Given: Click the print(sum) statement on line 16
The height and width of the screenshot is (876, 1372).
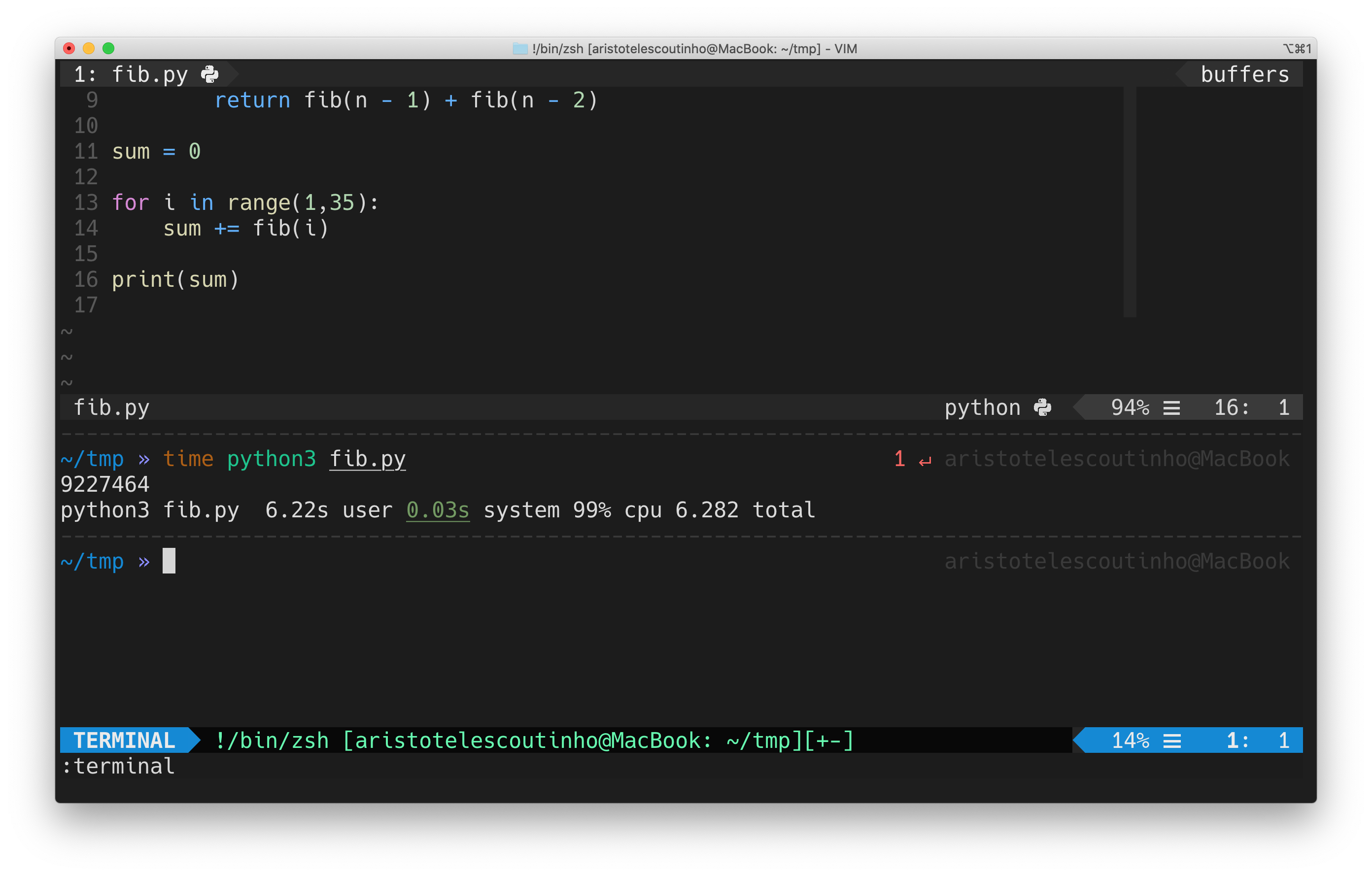Looking at the screenshot, I should 175,280.
